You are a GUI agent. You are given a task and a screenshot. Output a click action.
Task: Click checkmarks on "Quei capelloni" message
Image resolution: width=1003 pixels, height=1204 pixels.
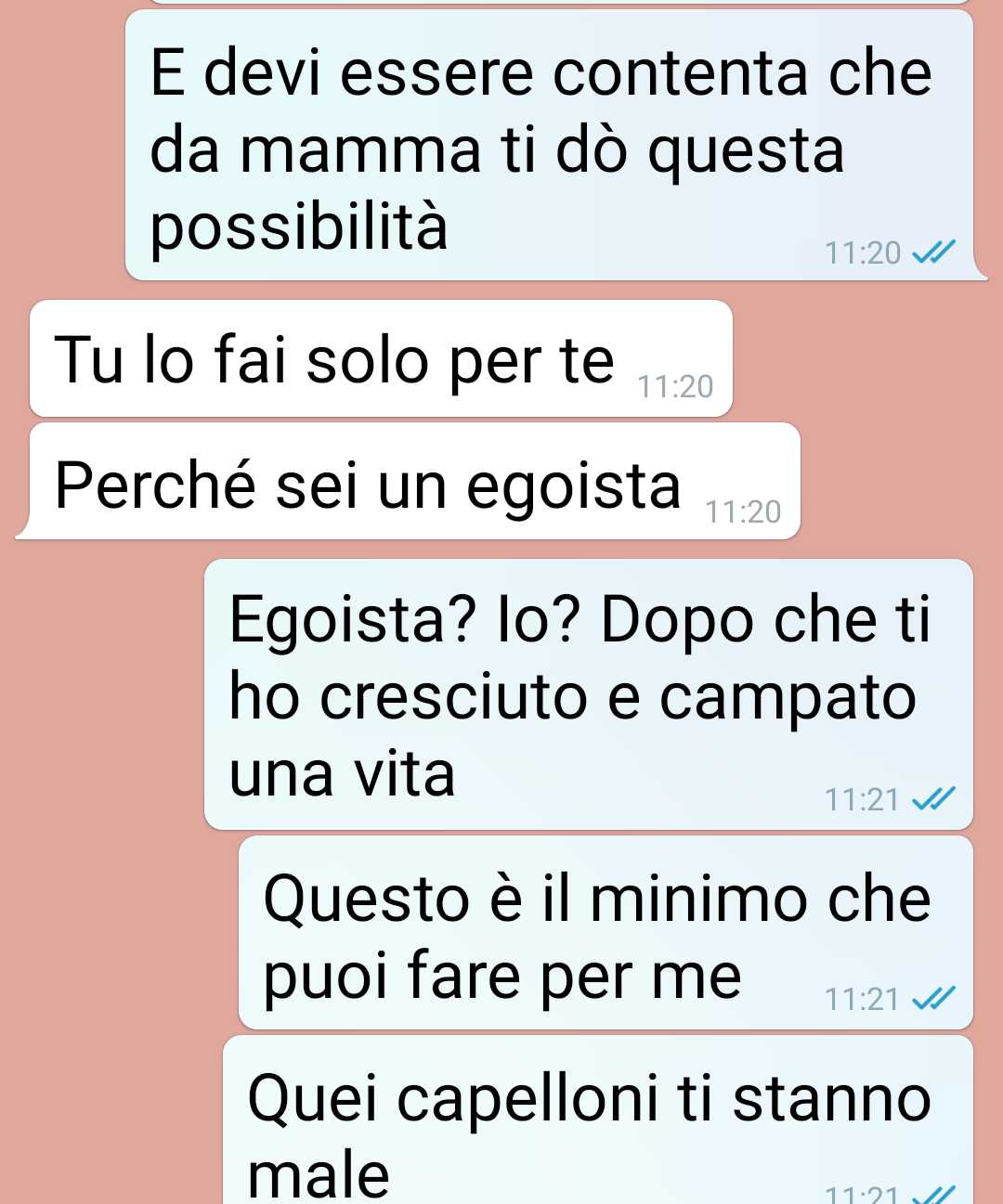[x=933, y=1196]
